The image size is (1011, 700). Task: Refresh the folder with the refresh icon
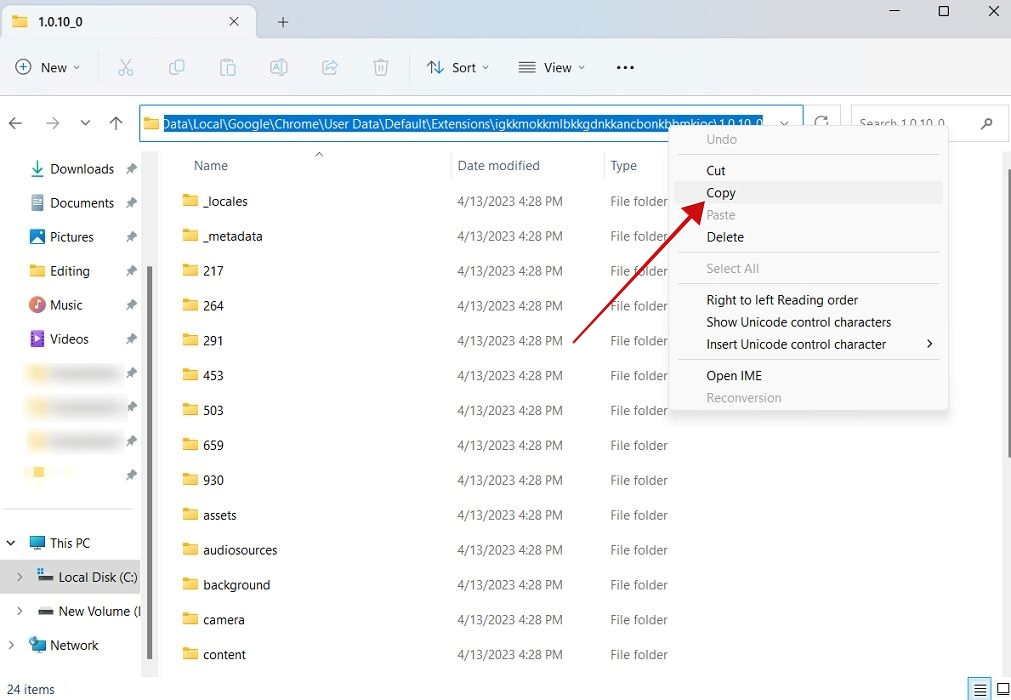820,122
